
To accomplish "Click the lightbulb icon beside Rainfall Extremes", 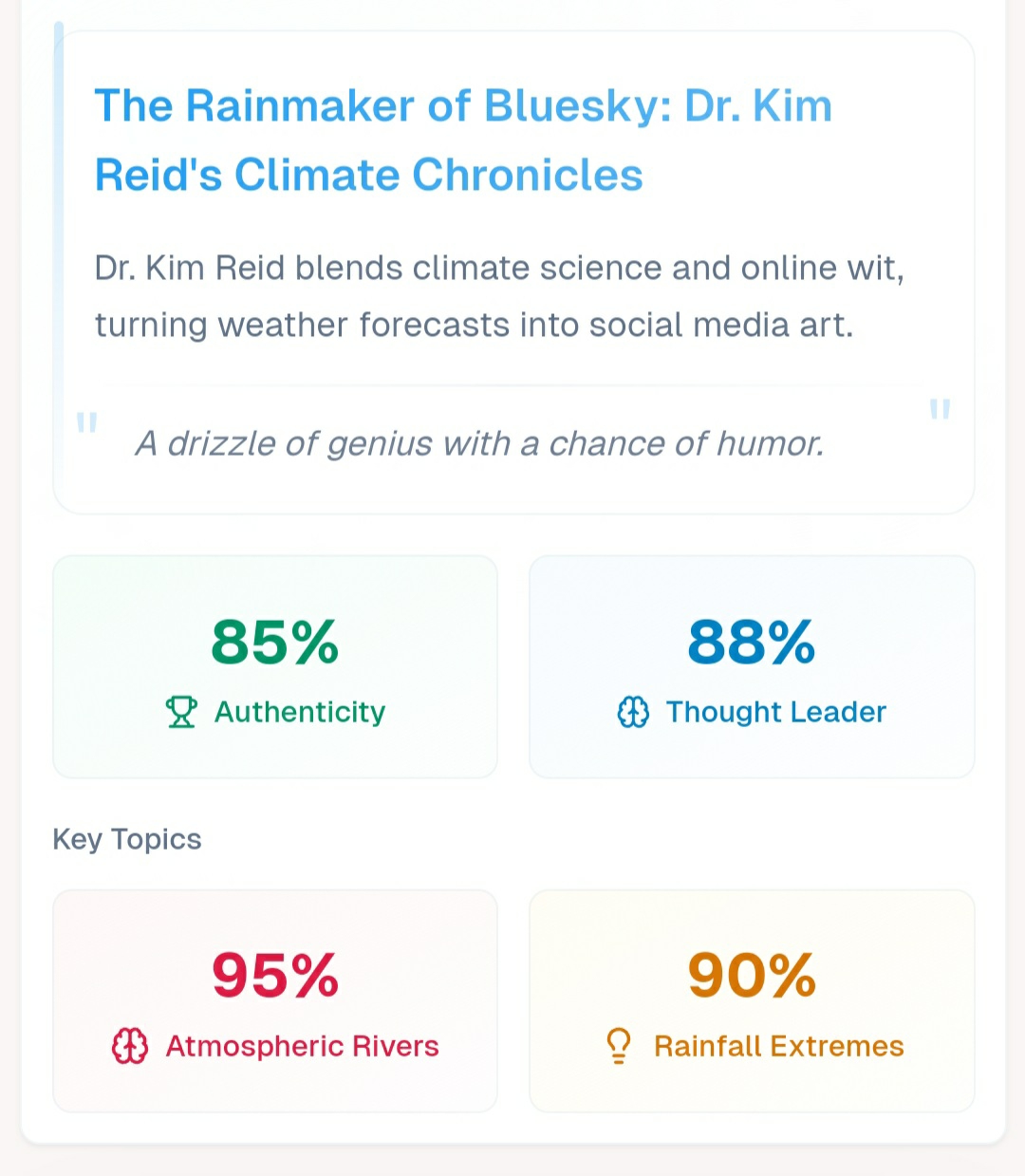I will click(618, 1046).
